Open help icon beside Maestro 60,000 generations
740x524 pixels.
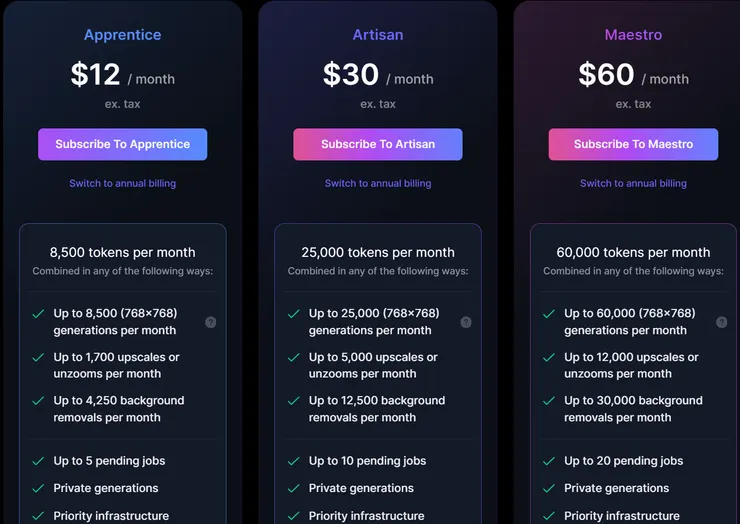721,322
